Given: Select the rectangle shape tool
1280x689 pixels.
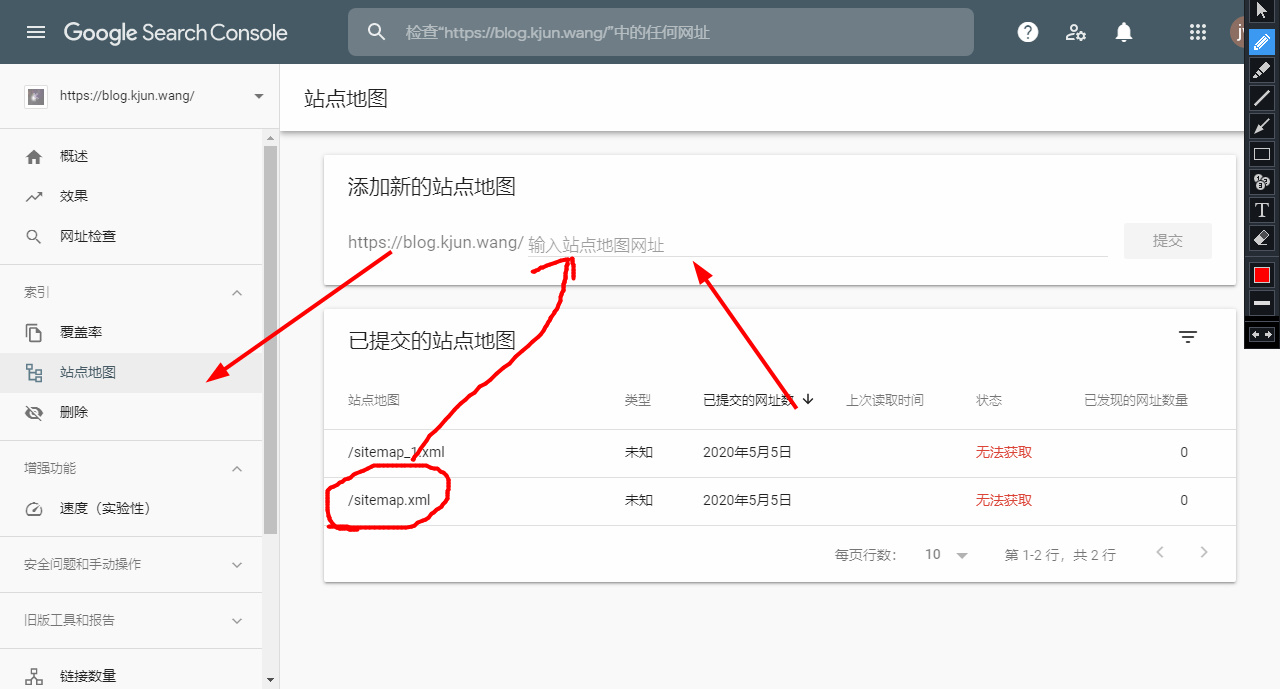Looking at the screenshot, I should click(x=1262, y=154).
